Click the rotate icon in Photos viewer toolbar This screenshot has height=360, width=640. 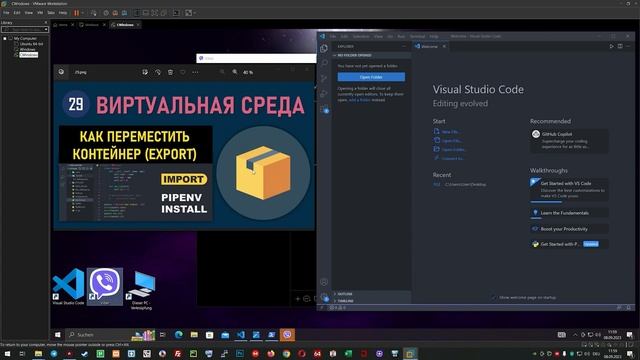(x=158, y=72)
